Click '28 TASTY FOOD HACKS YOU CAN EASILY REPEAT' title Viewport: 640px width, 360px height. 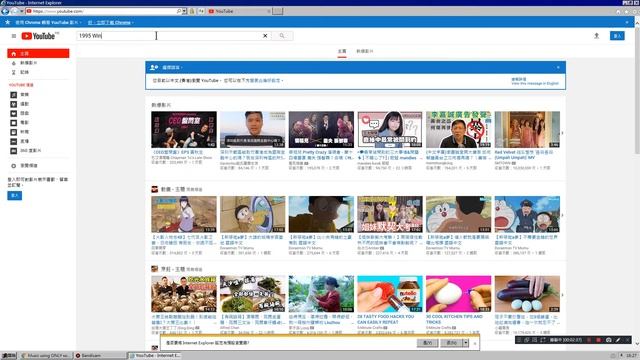tap(385, 319)
